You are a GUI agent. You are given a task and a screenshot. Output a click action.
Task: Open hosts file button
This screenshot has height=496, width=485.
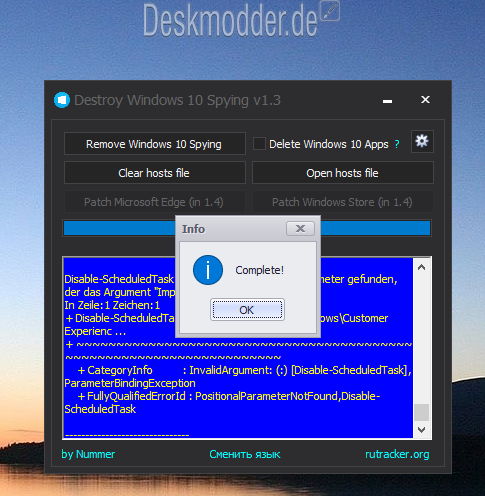click(343, 173)
